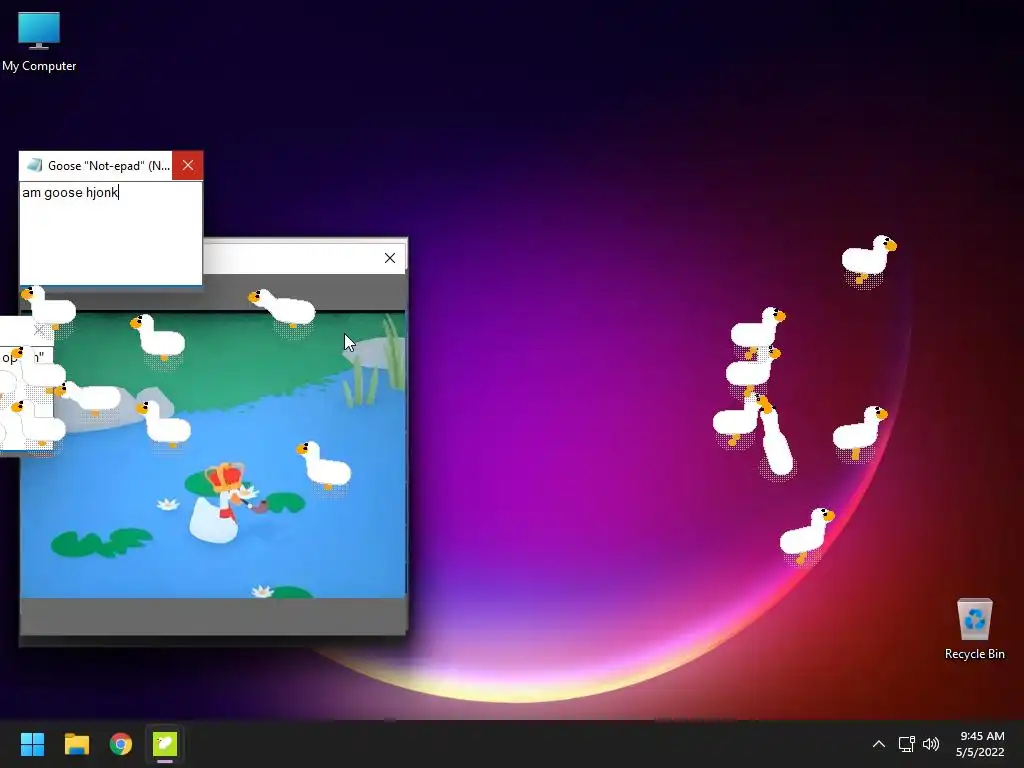Open the Recycle Bin desktop icon
Viewport: 1024px width, 768px height.
974,629
